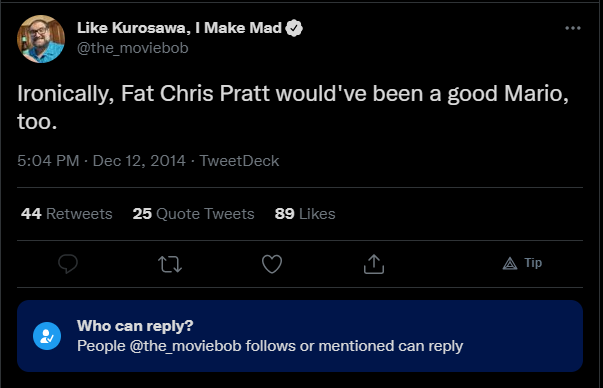Click the Tip label text
603x388 pixels.
pyautogui.click(x=533, y=263)
